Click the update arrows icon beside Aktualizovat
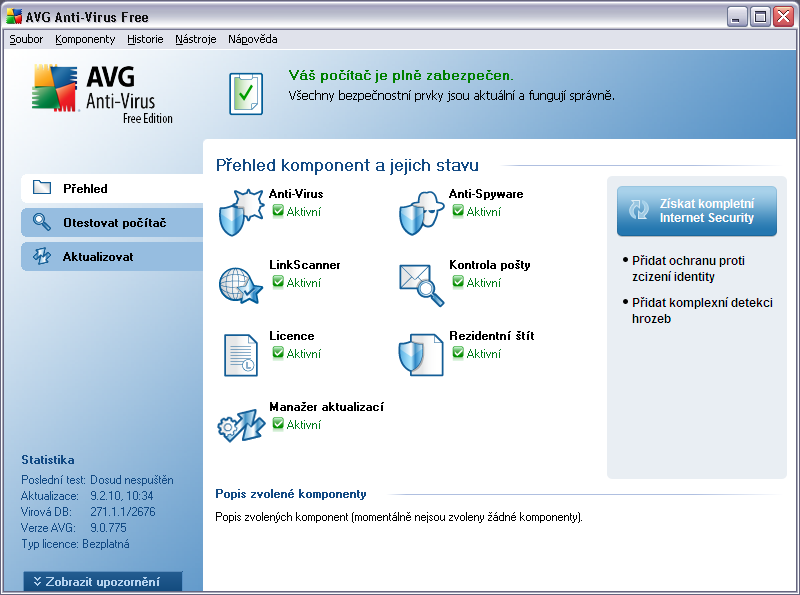800x595 pixels. tap(42, 256)
